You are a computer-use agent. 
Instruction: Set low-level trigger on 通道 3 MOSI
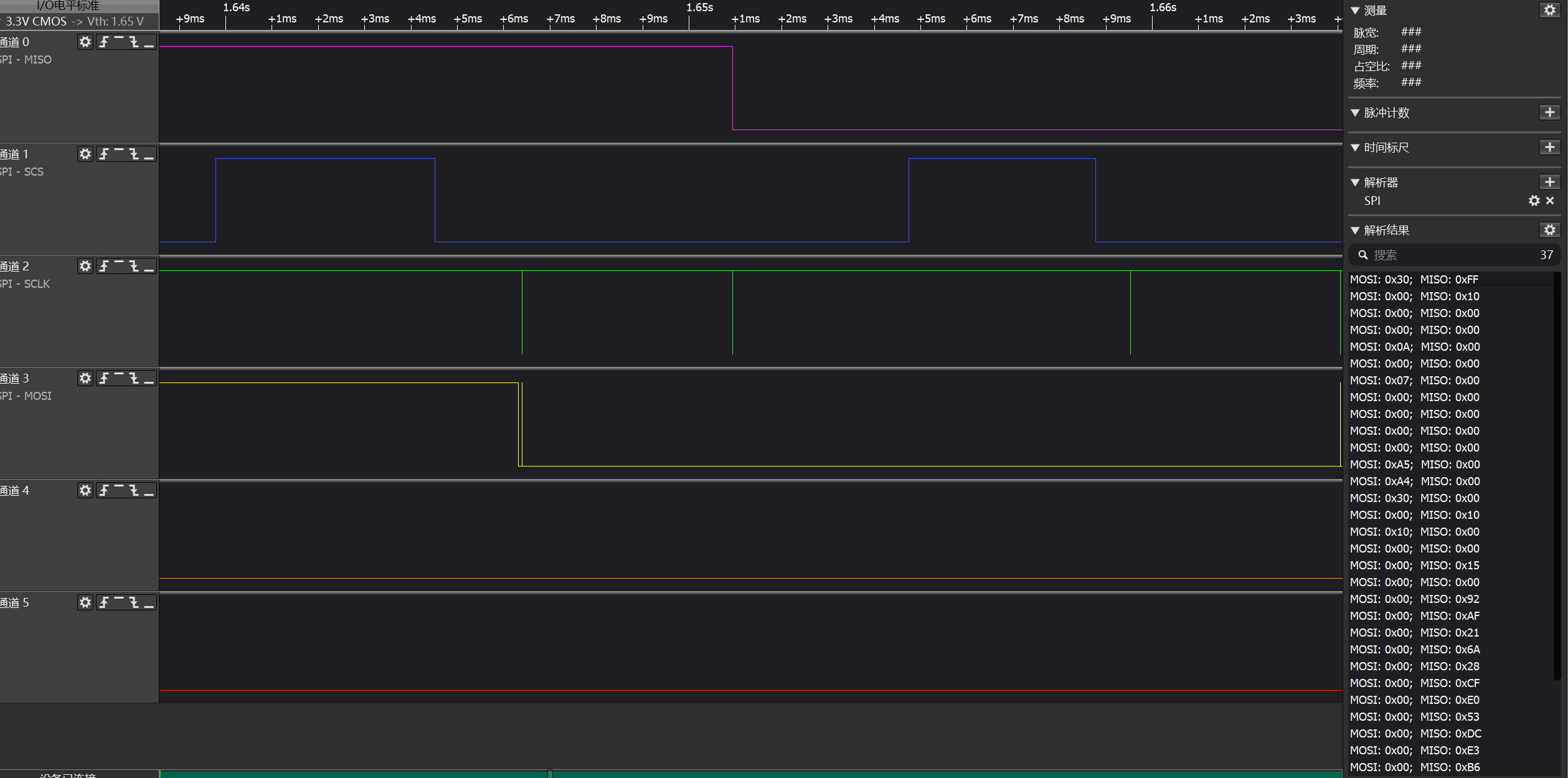pos(149,378)
